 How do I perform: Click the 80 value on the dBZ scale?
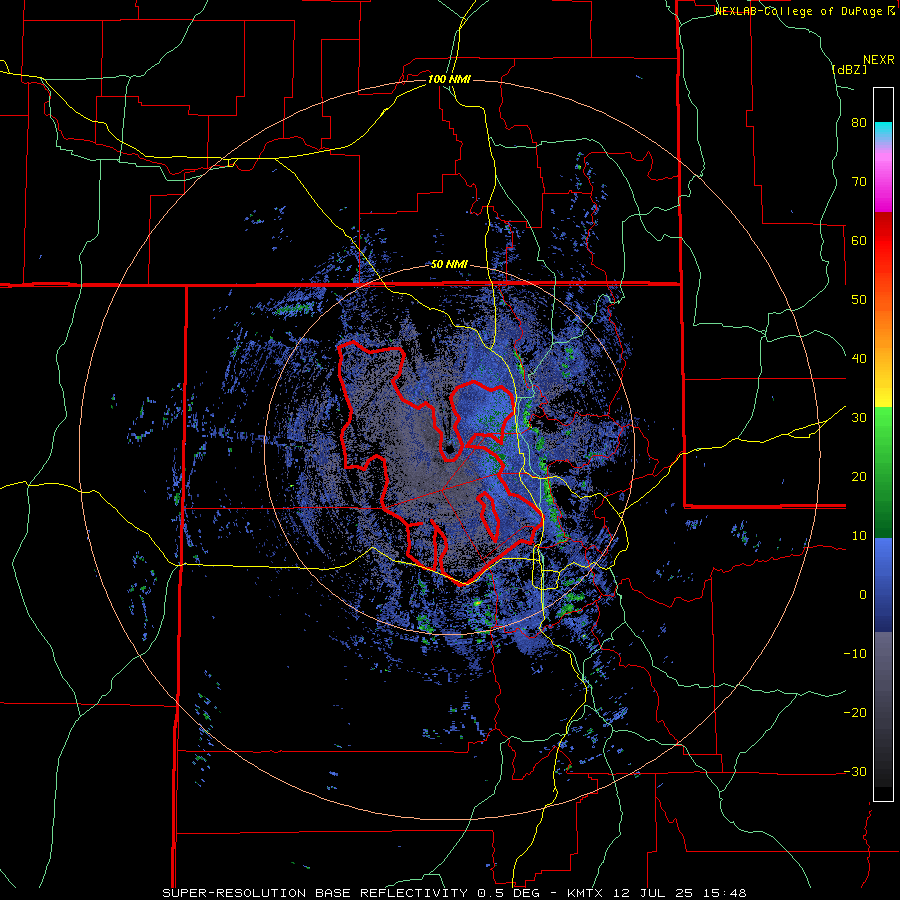click(x=859, y=122)
